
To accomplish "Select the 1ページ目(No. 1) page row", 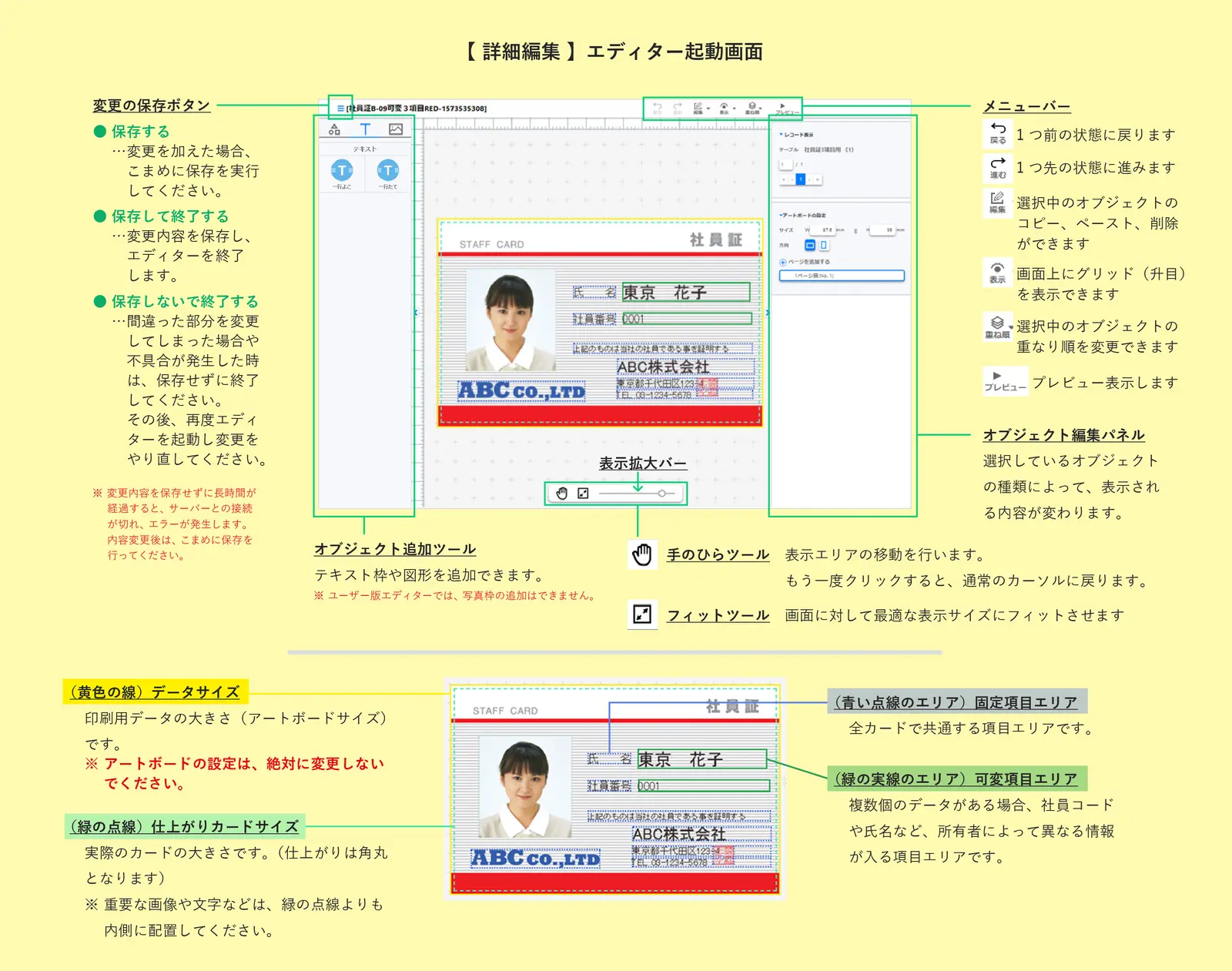I will coord(842,276).
